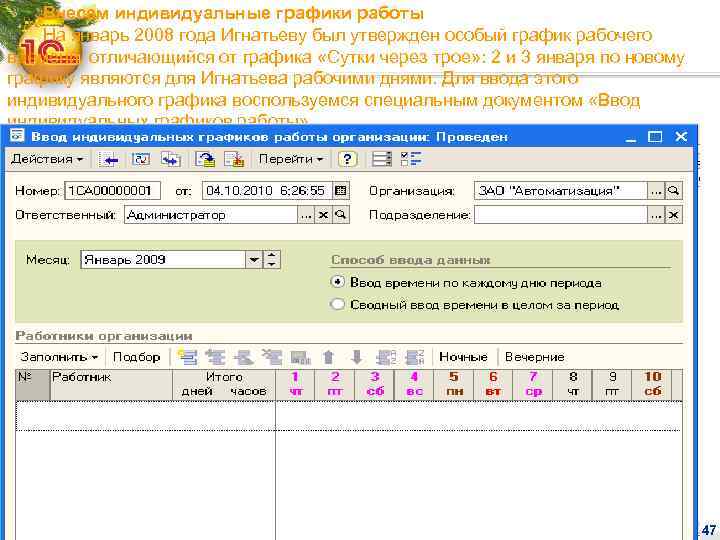The height and width of the screenshot is (540, 720).
Task: Click the Подбор button
Action: point(136,357)
